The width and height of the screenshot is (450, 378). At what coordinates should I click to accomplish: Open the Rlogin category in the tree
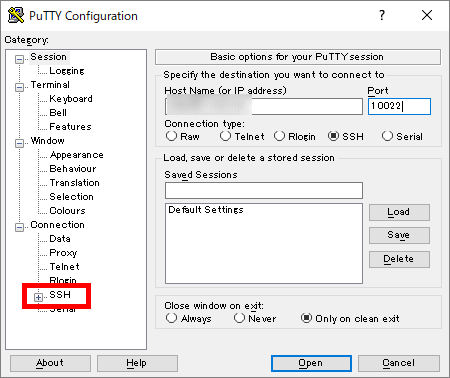[63, 280]
